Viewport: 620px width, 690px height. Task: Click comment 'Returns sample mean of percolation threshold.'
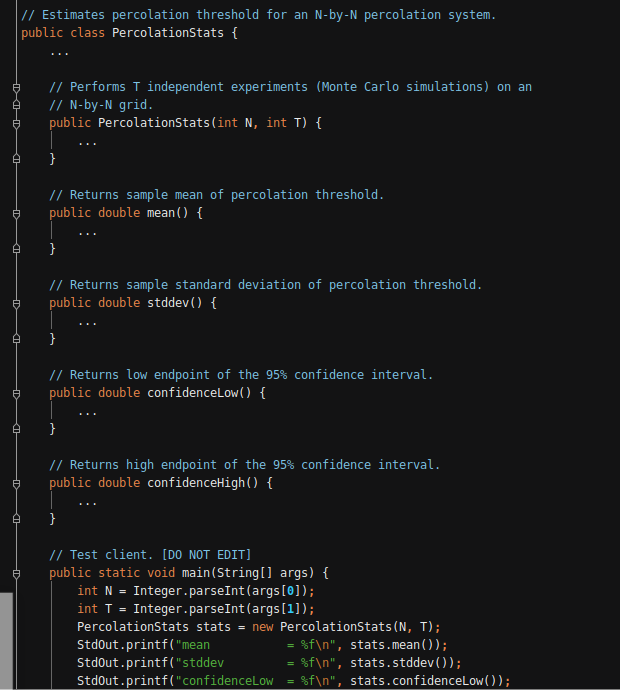216,195
